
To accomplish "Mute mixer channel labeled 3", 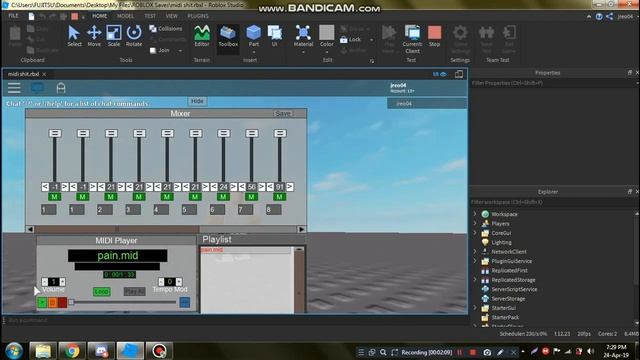I will 139,197.
